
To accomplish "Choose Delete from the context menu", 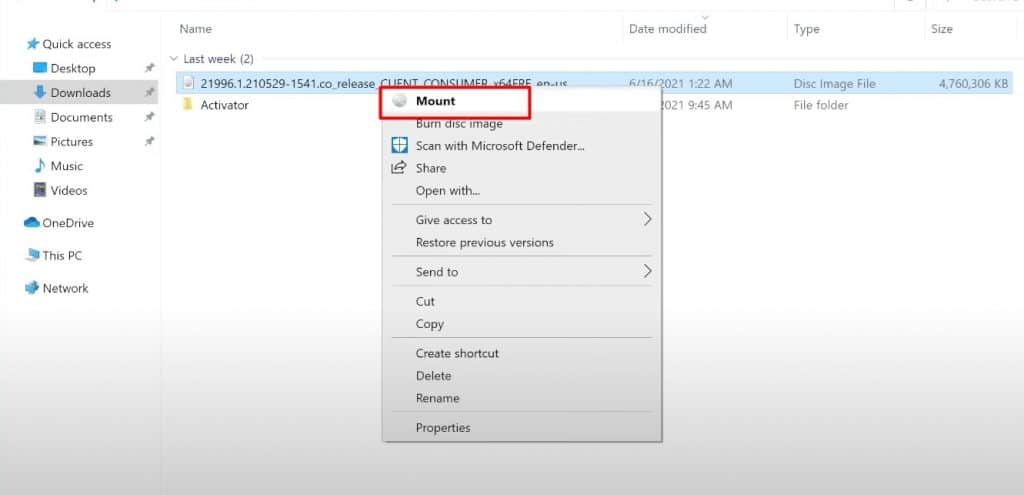I will (434, 375).
